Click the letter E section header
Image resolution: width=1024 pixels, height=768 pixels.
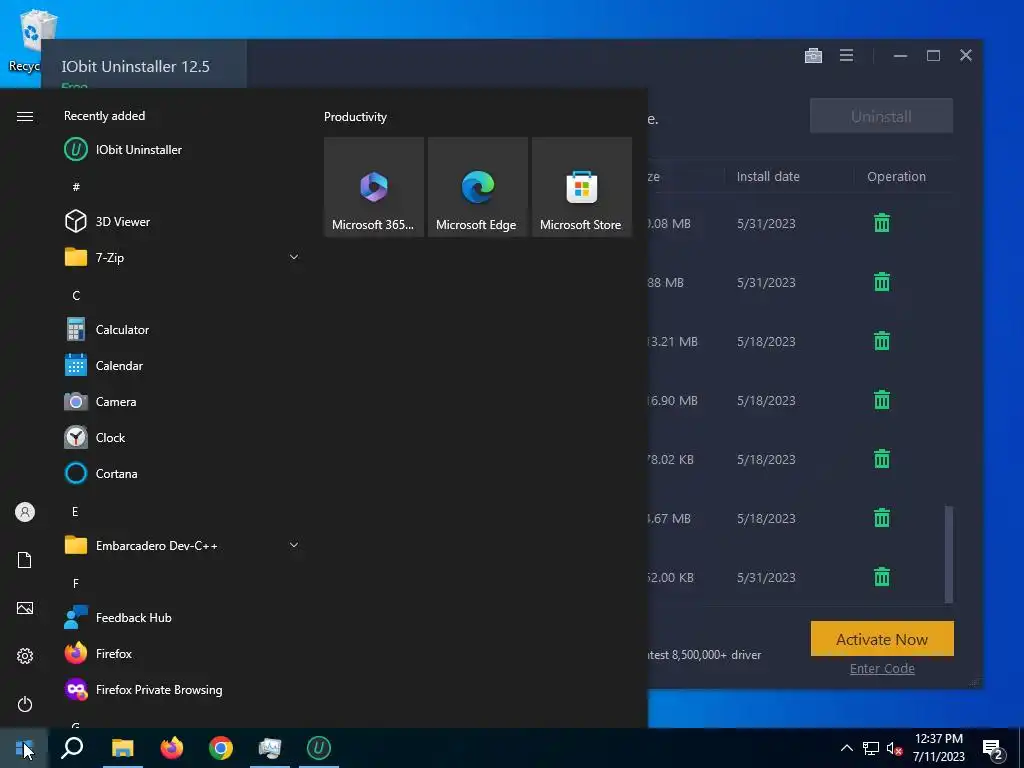click(75, 511)
